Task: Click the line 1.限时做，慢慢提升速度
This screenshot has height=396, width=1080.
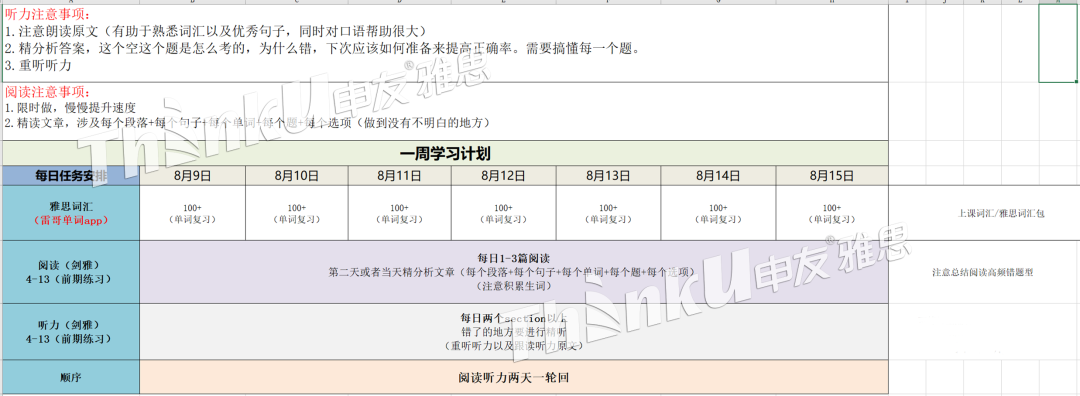Action: click(70, 107)
